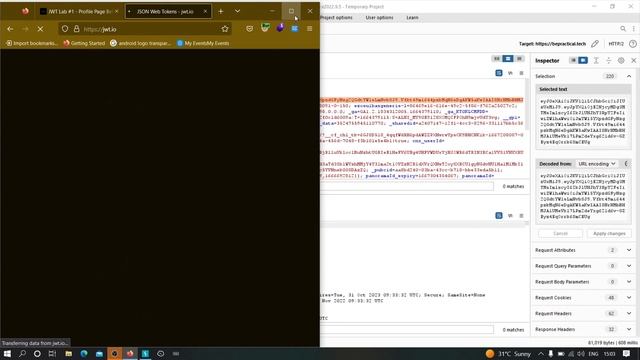Toggle response pretty-print icon
This screenshot has width=640, height=360.
(x=499, y=216)
